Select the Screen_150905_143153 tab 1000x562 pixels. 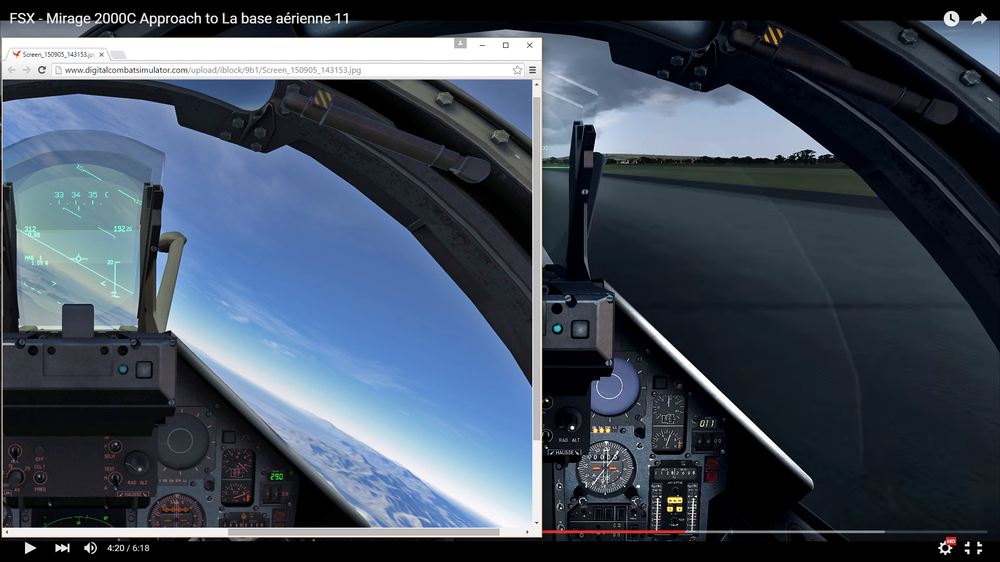click(x=57, y=55)
